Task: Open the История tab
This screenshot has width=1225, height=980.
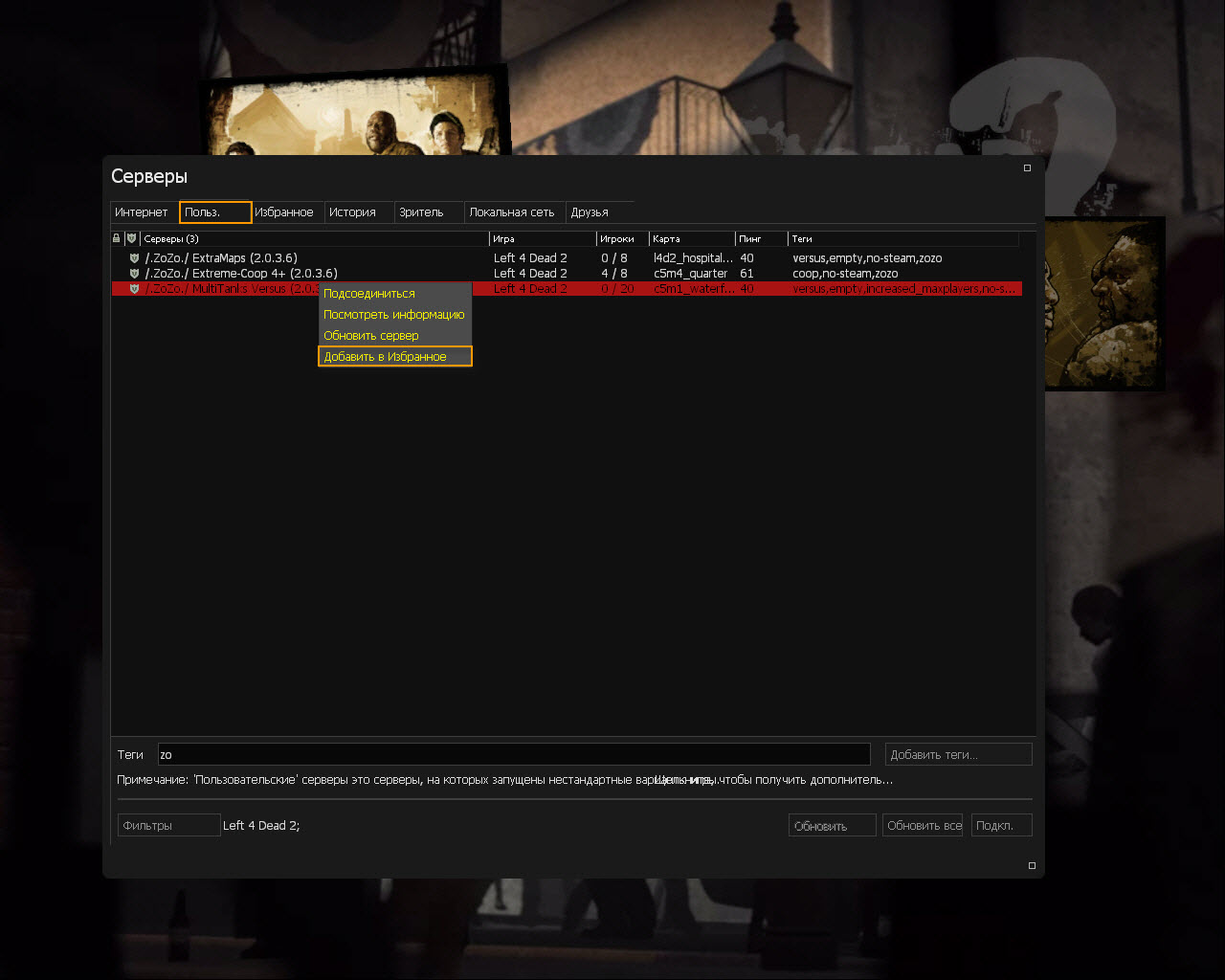Action: (352, 212)
